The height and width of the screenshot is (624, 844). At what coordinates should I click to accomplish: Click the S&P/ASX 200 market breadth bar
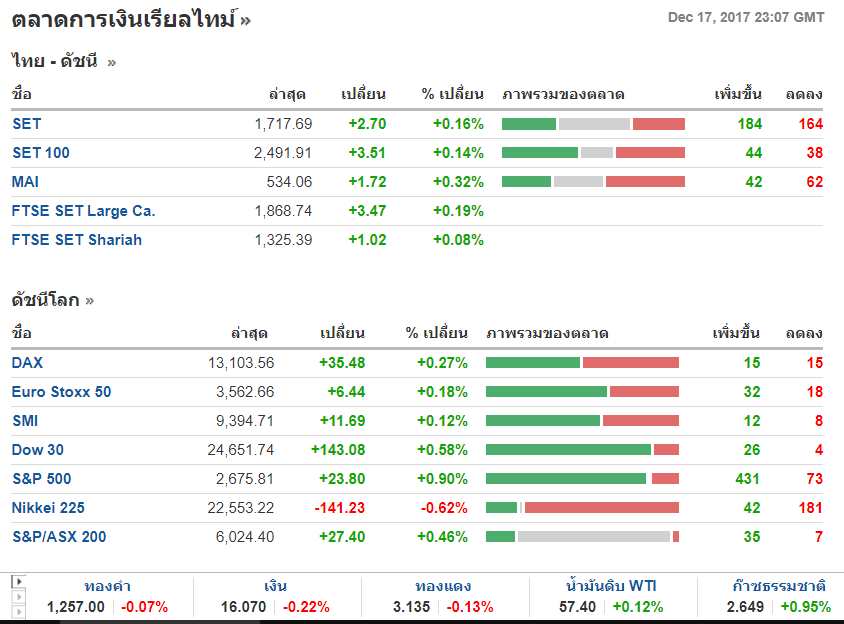pos(582,537)
